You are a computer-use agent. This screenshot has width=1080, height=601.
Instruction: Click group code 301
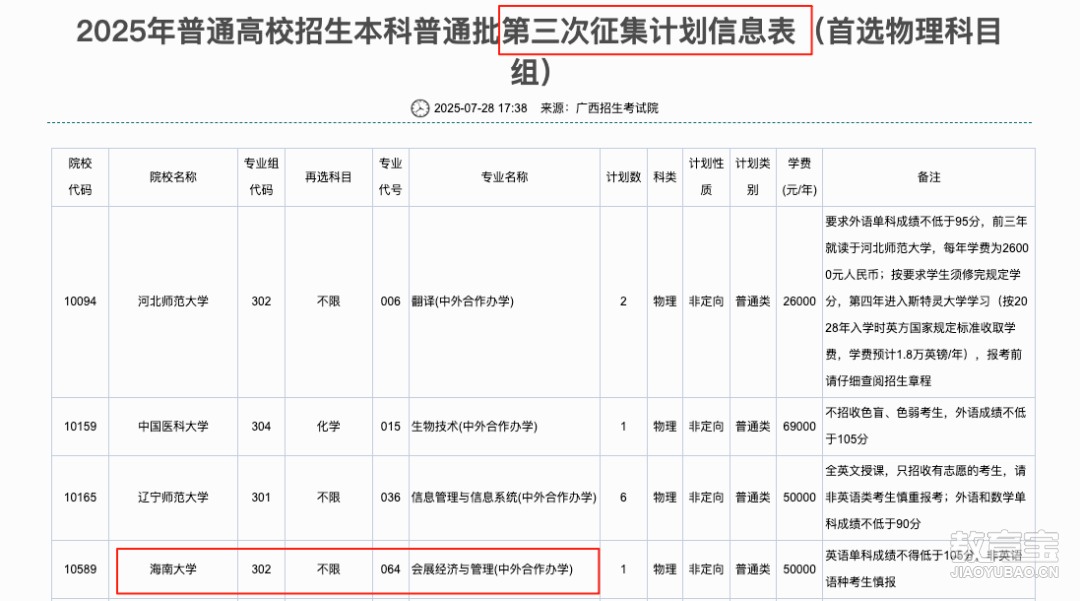pyautogui.click(x=261, y=497)
